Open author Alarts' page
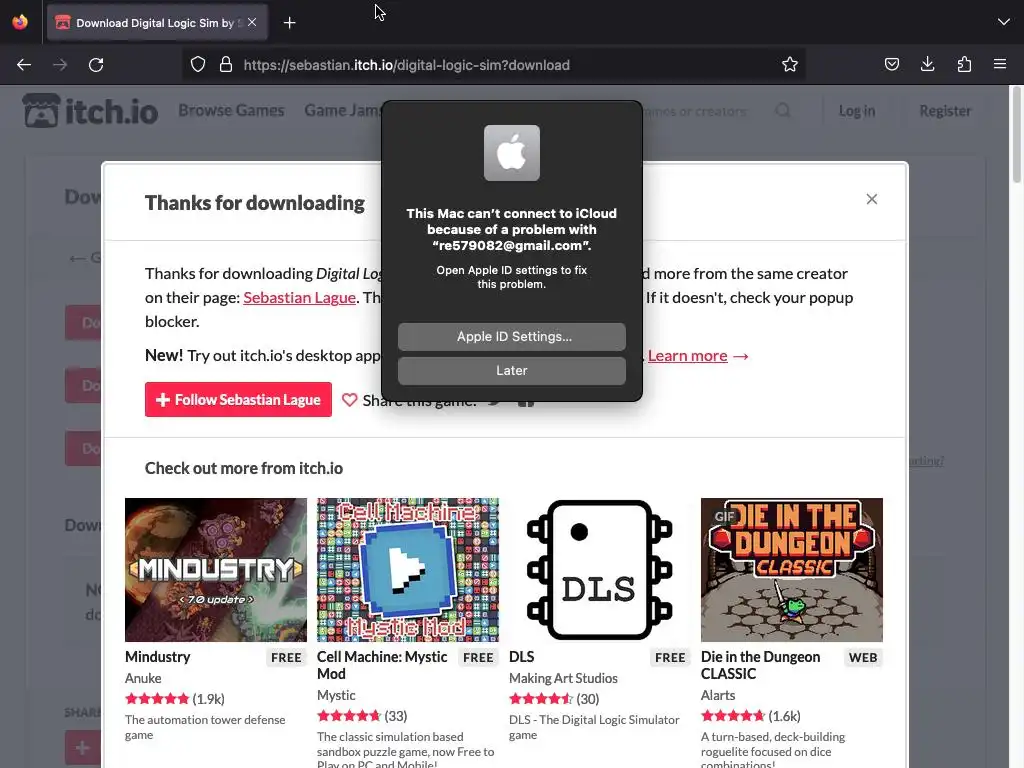 pyautogui.click(x=718, y=696)
